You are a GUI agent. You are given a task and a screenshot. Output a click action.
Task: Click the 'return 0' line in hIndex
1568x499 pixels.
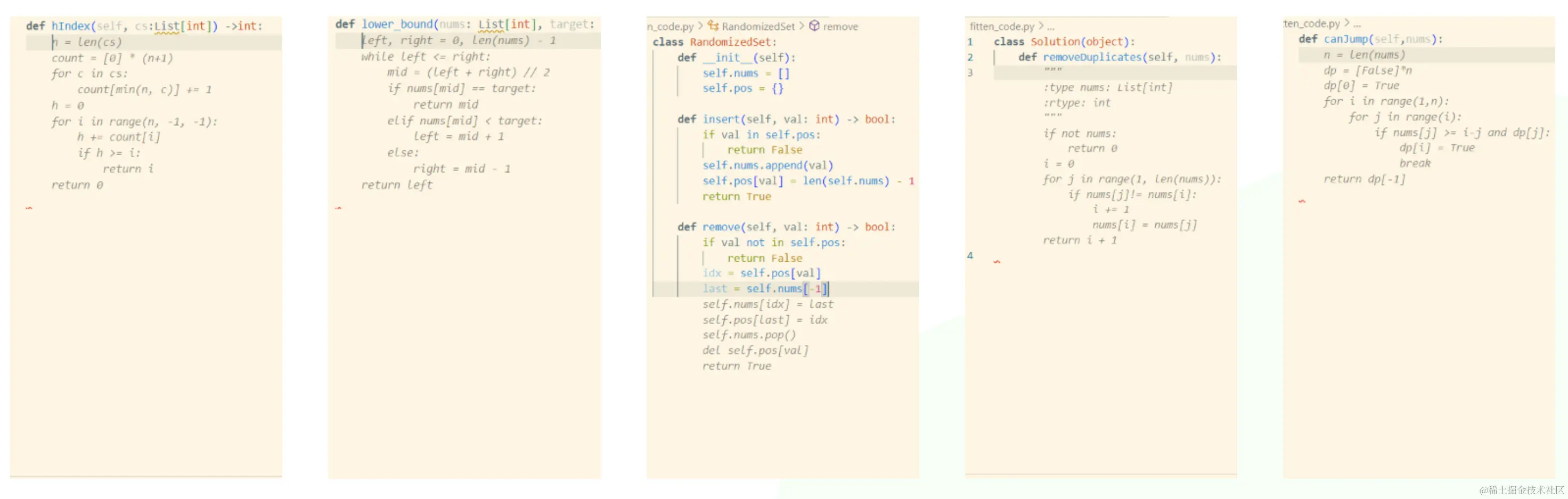coord(77,184)
